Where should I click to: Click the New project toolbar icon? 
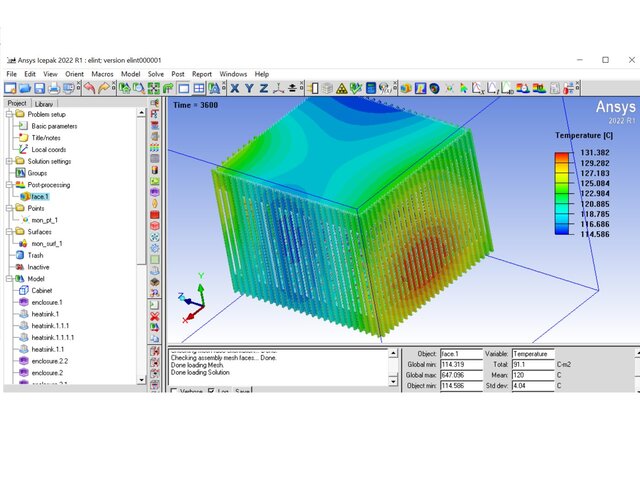10,88
